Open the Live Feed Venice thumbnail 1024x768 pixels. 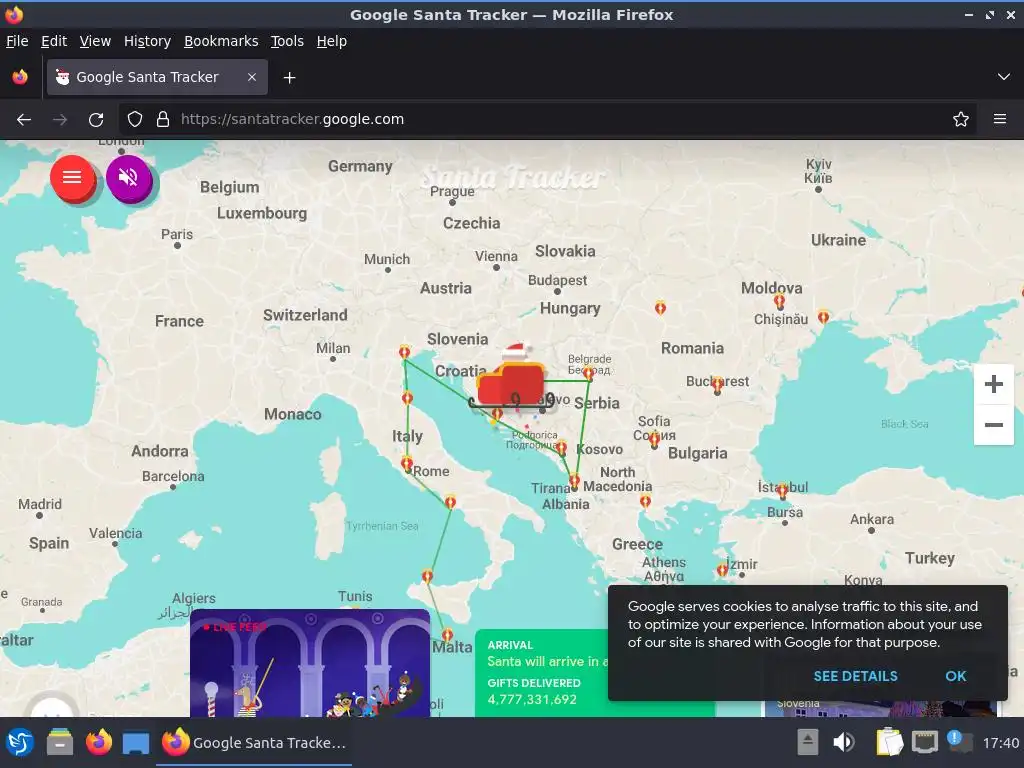point(310,663)
